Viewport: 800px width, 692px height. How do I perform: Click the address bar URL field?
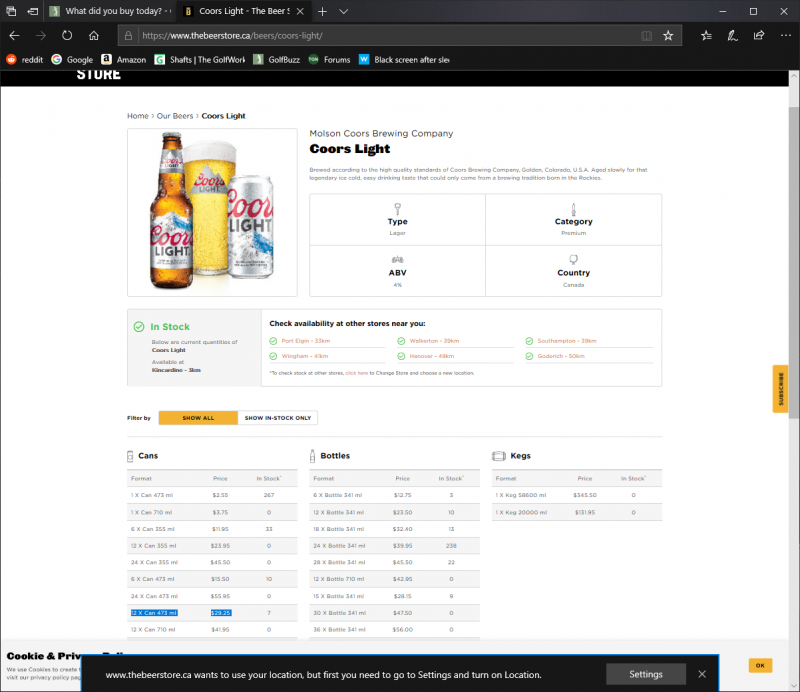[380, 35]
